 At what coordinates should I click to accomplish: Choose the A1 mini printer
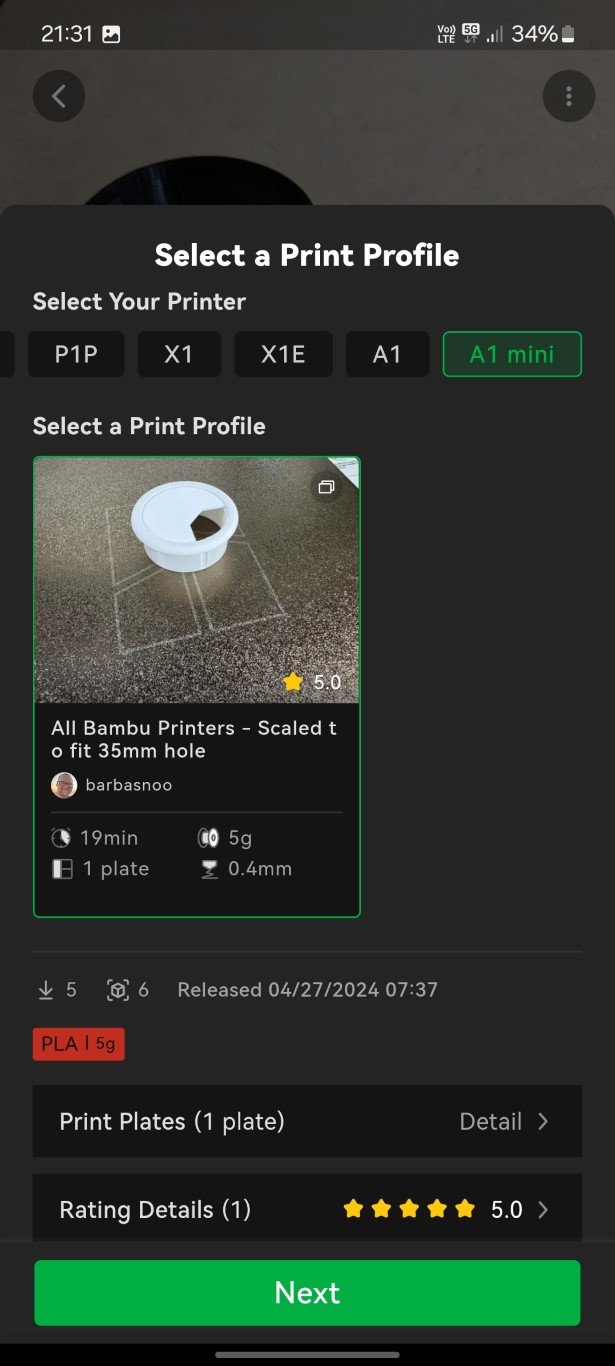coord(512,354)
